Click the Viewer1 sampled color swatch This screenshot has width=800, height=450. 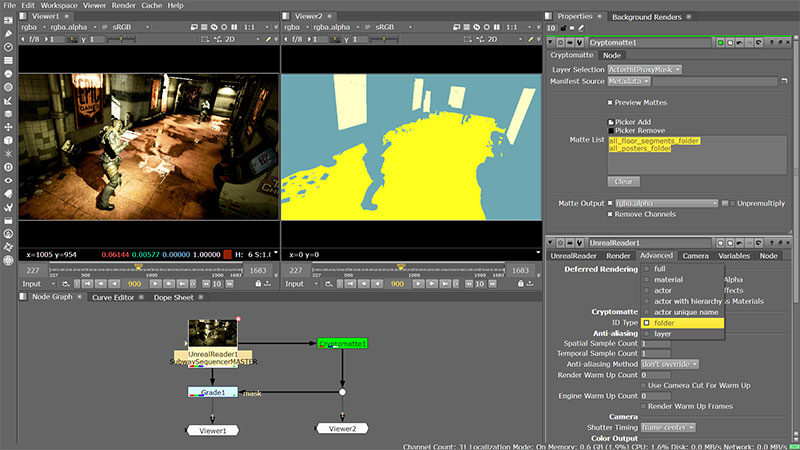(x=228, y=255)
